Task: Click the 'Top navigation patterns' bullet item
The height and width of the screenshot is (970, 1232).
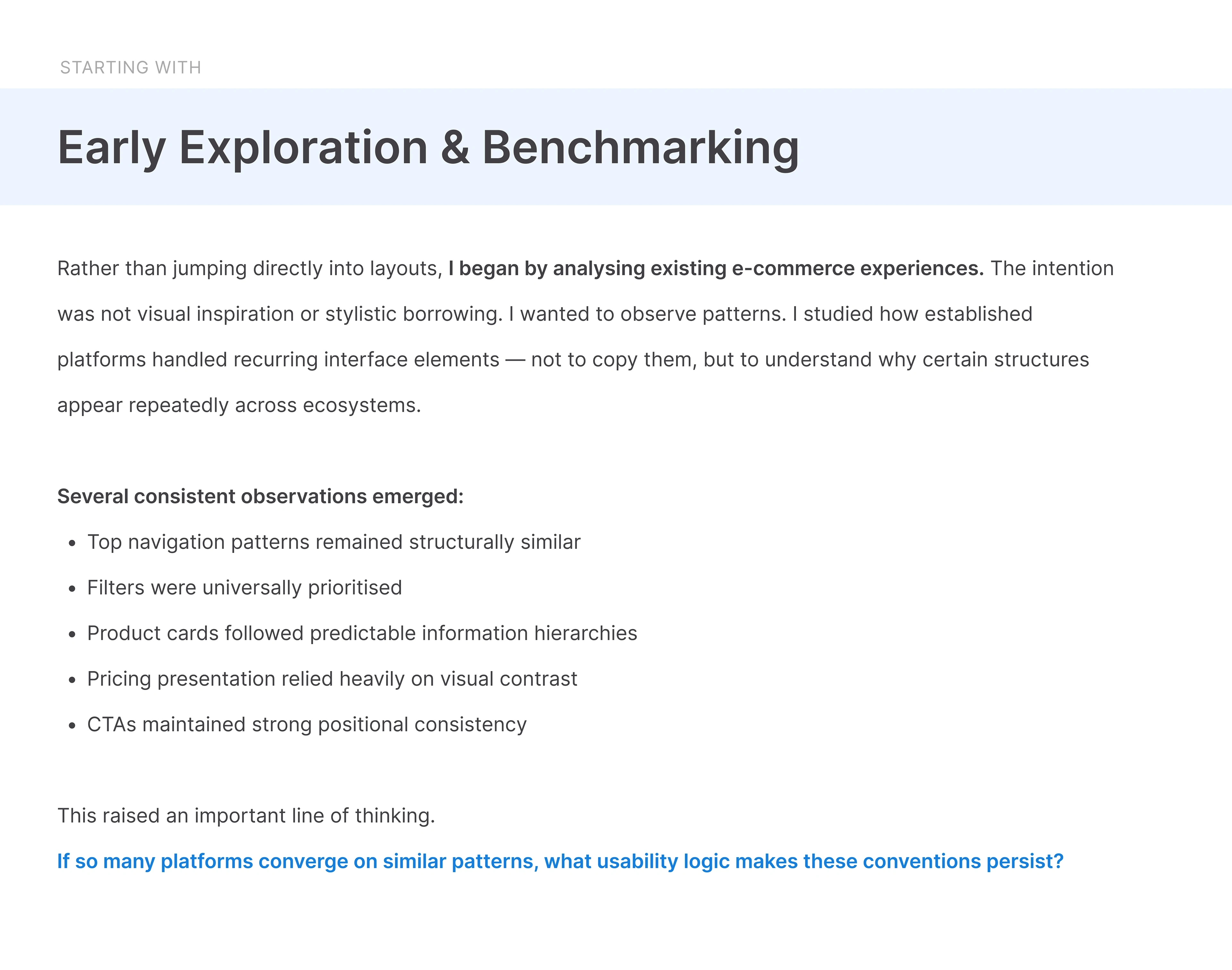Action: pyautogui.click(x=334, y=542)
